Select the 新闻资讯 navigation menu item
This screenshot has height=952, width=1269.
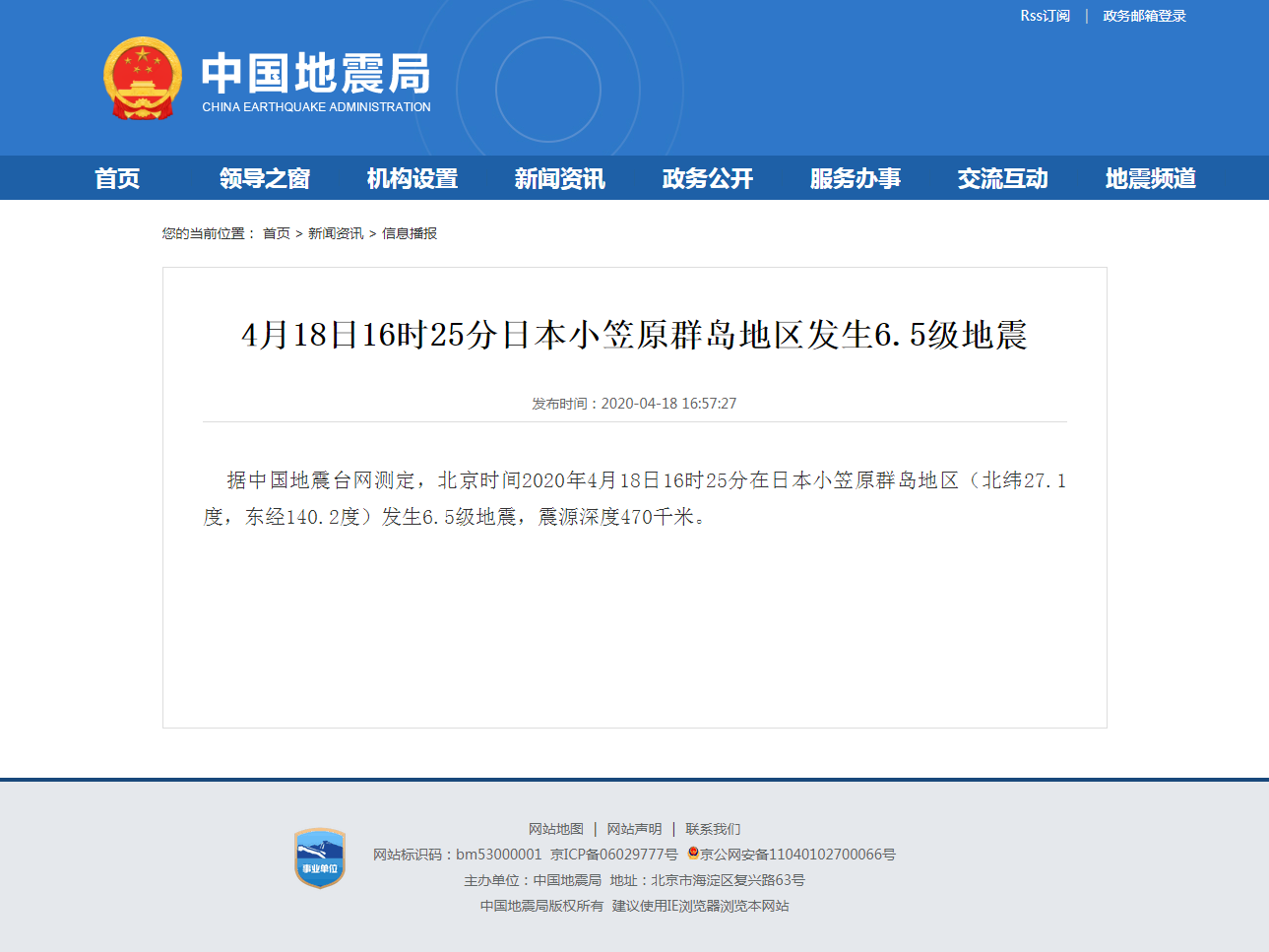tap(558, 178)
